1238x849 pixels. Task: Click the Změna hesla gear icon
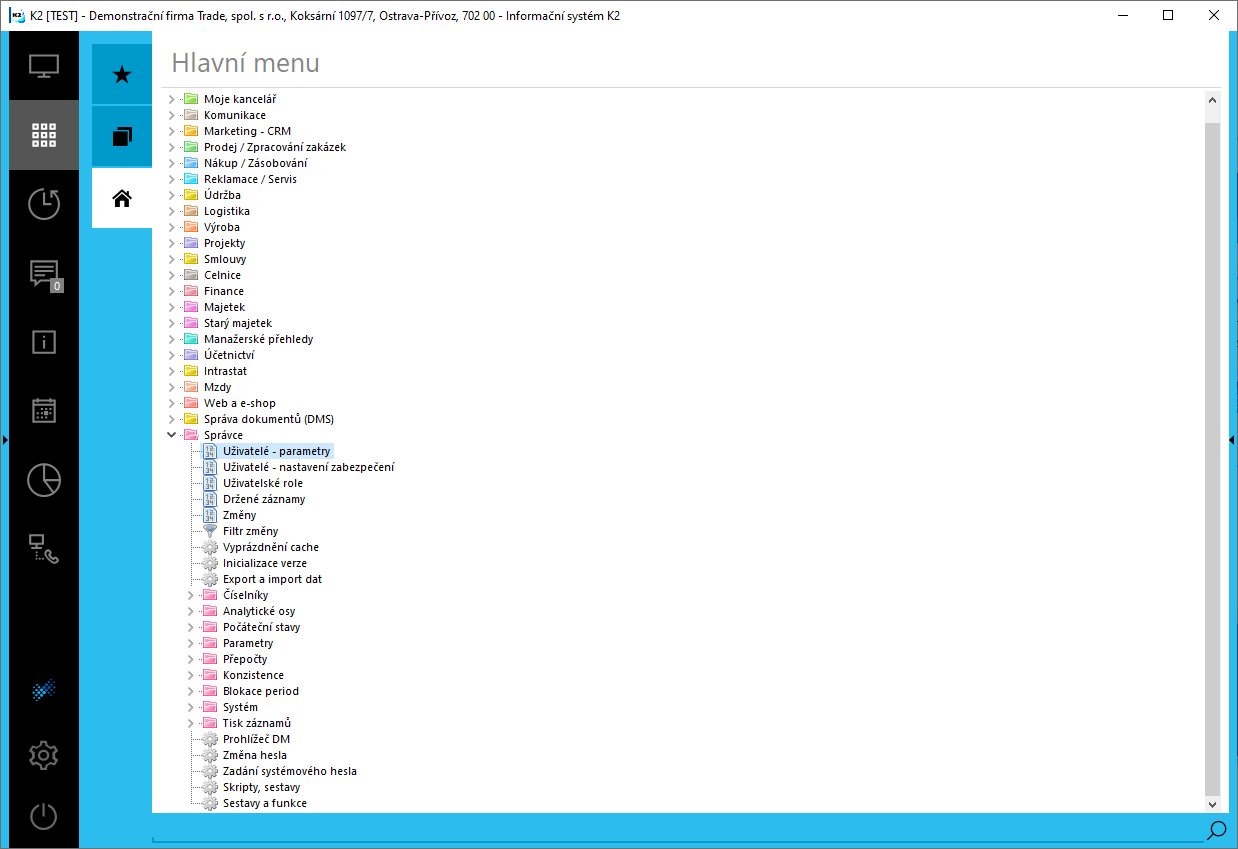210,755
